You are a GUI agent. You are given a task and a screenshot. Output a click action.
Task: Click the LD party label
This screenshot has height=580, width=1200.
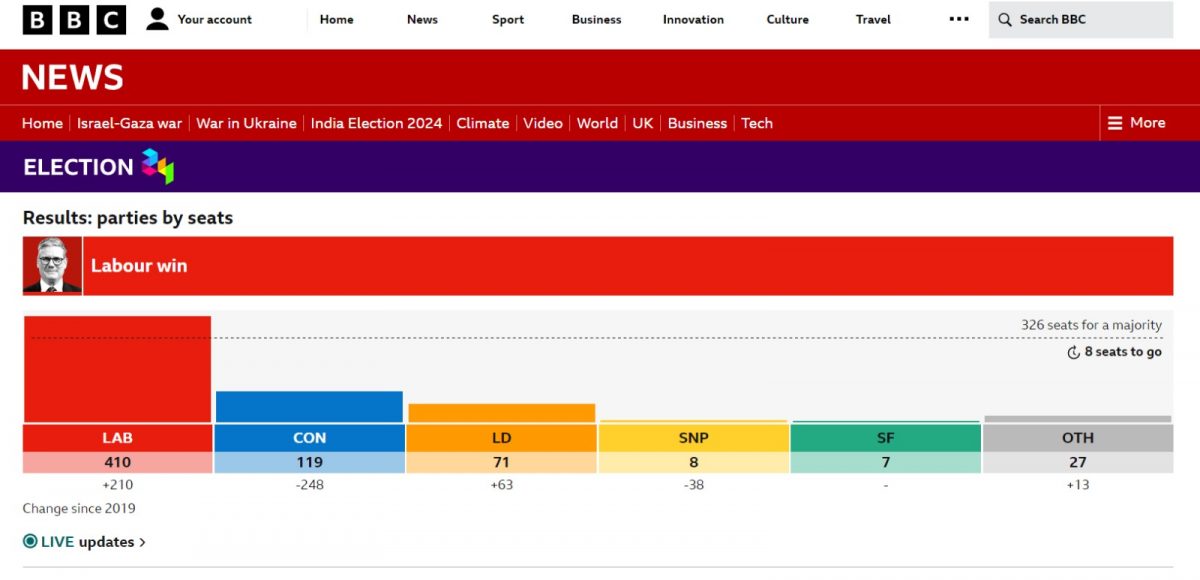pos(502,438)
